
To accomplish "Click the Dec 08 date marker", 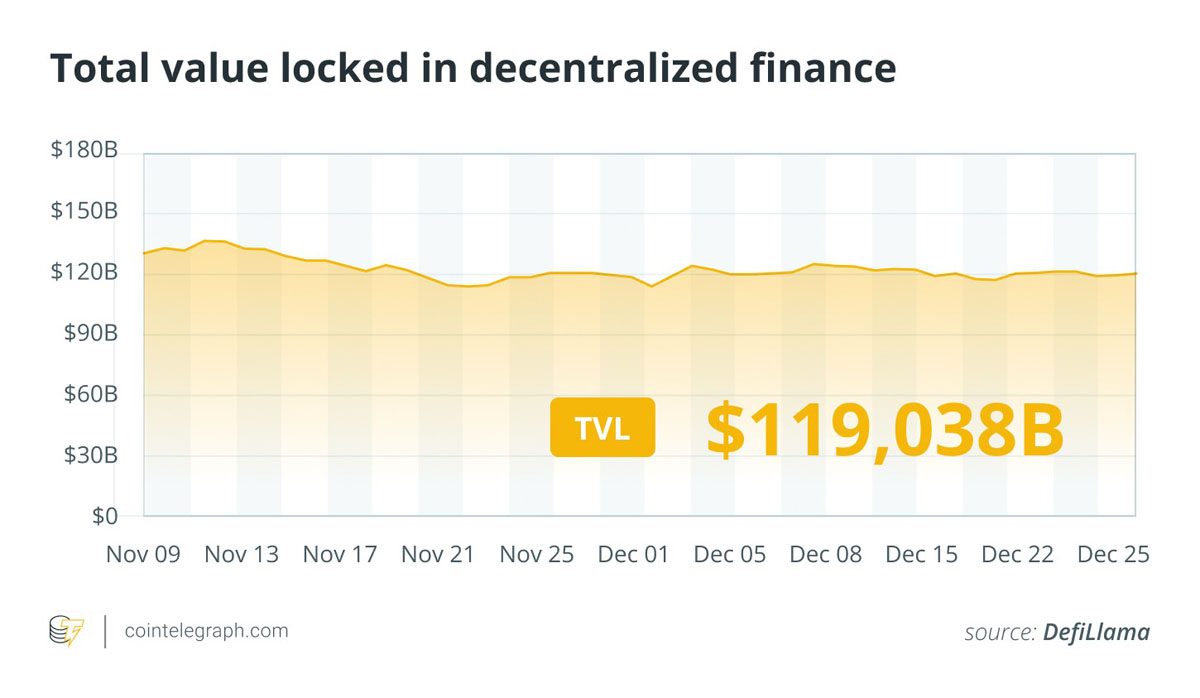I will [824, 554].
